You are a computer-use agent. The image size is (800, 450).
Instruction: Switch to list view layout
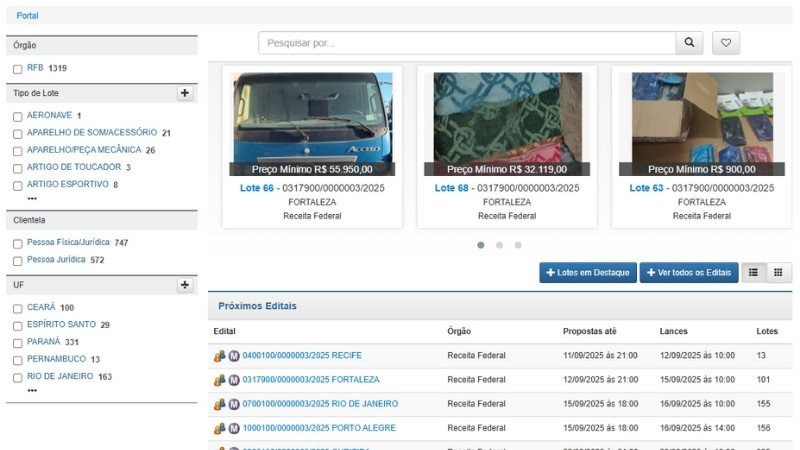coord(753,273)
